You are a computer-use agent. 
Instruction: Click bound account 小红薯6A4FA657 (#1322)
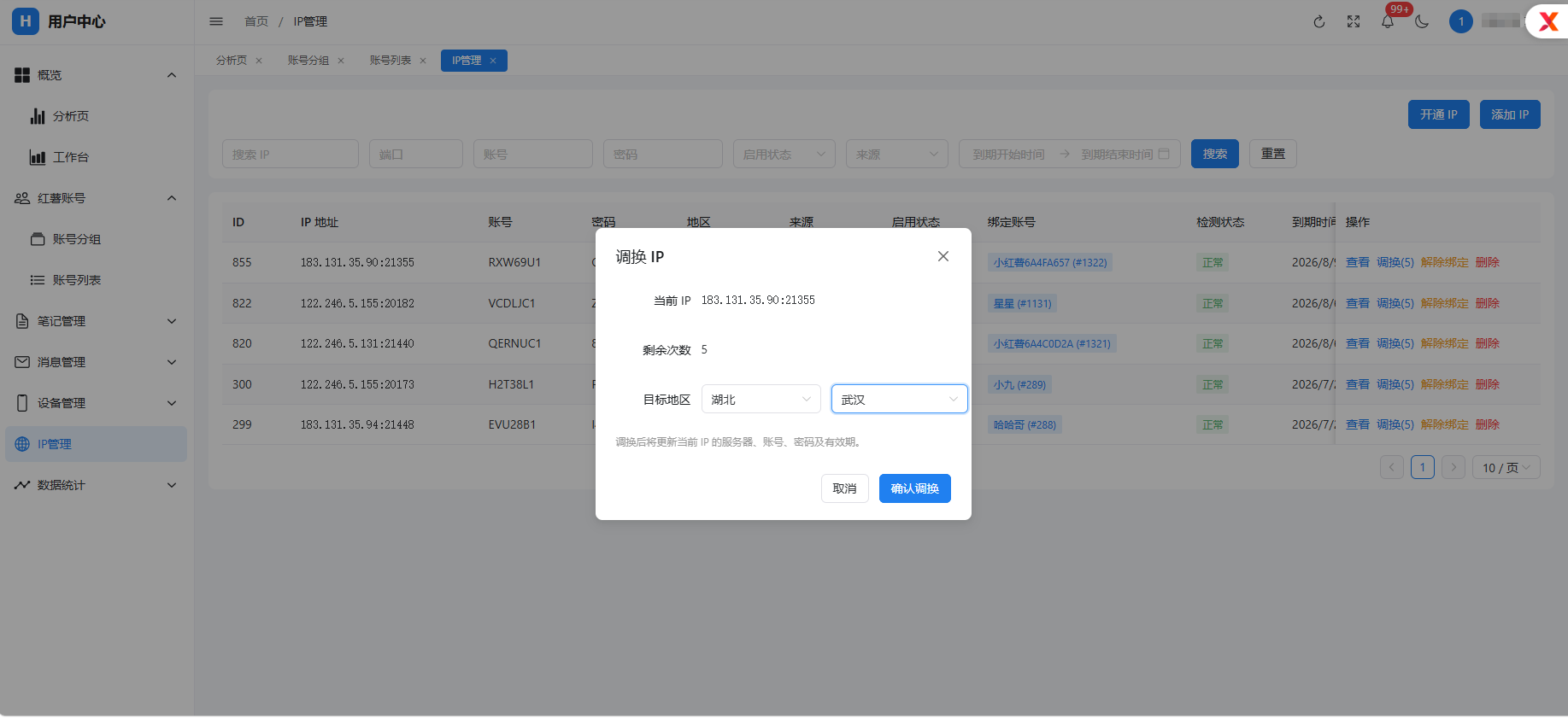pos(1050,262)
